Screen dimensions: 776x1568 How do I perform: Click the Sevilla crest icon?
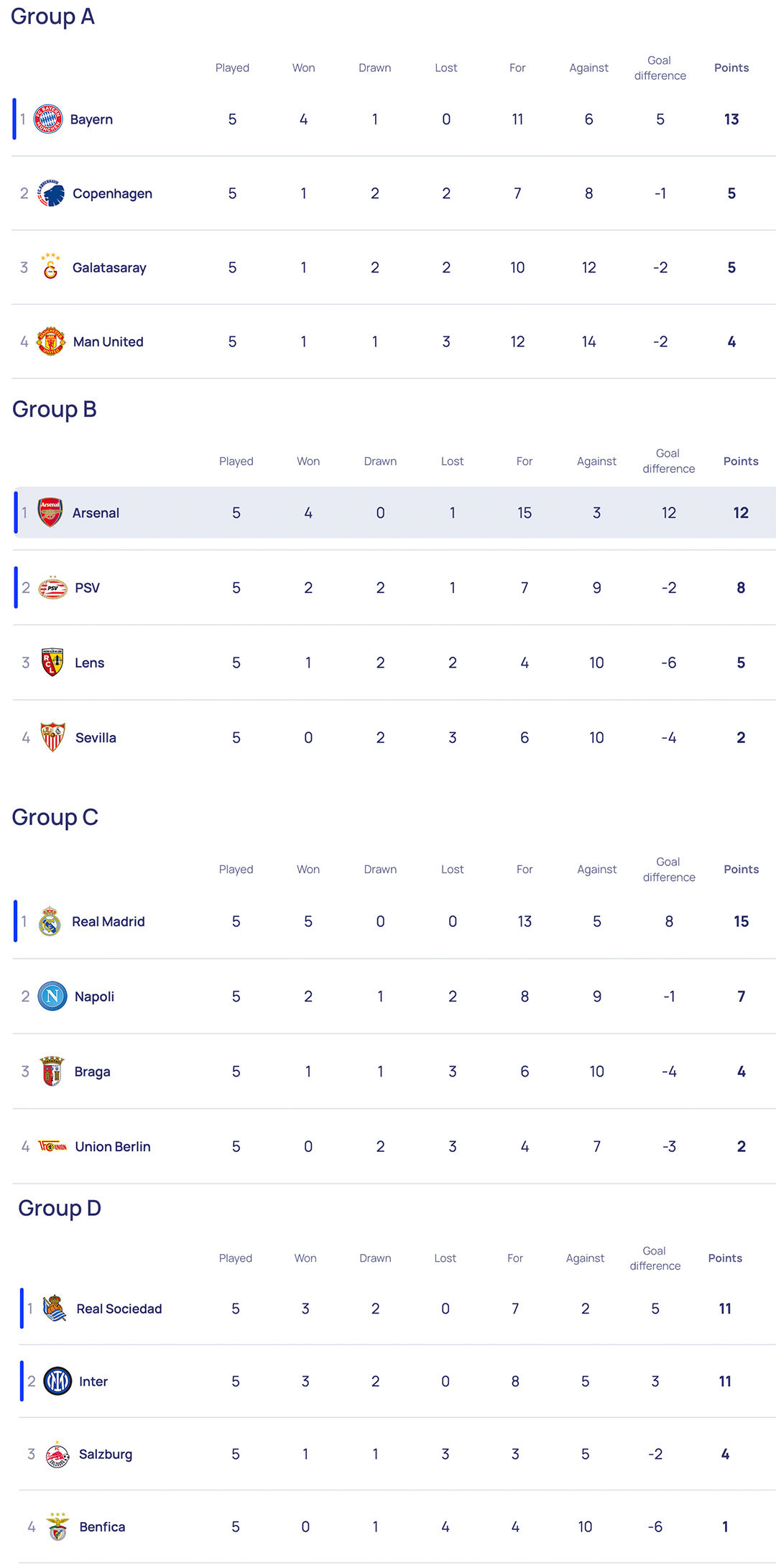coord(52,737)
